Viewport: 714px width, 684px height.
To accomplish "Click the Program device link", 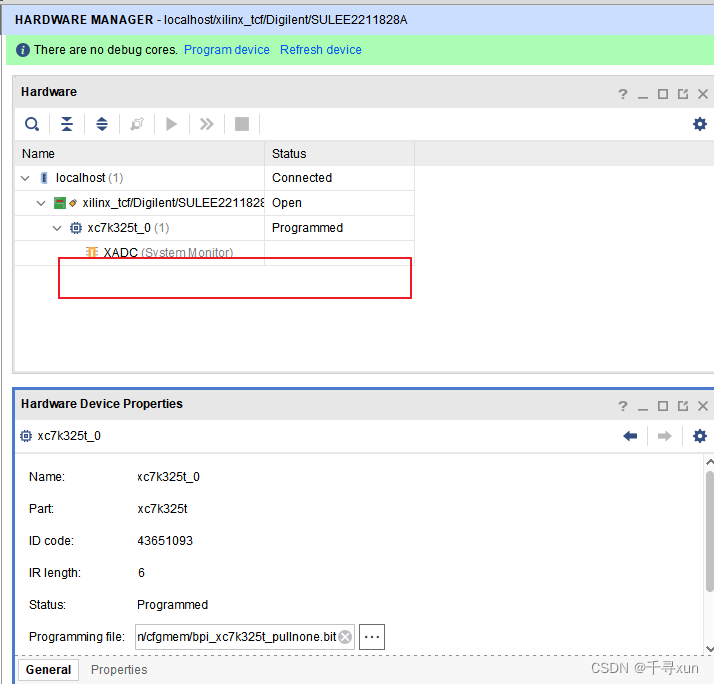I will click(x=227, y=50).
